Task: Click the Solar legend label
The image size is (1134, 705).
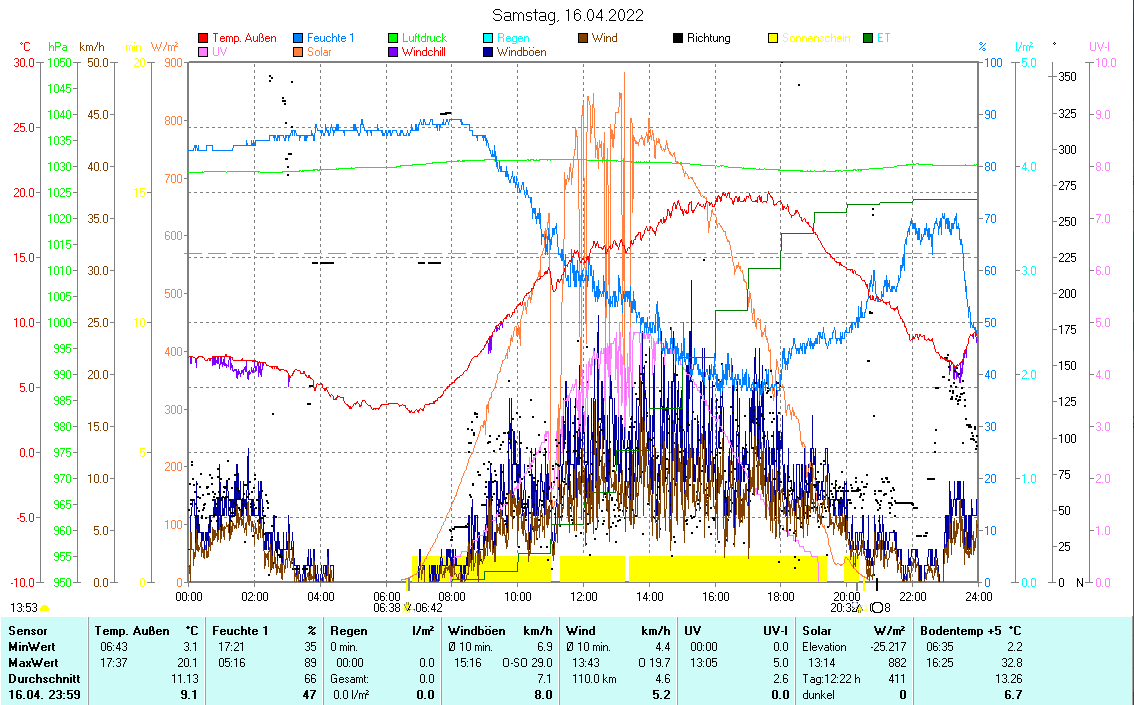Action: click(319, 52)
